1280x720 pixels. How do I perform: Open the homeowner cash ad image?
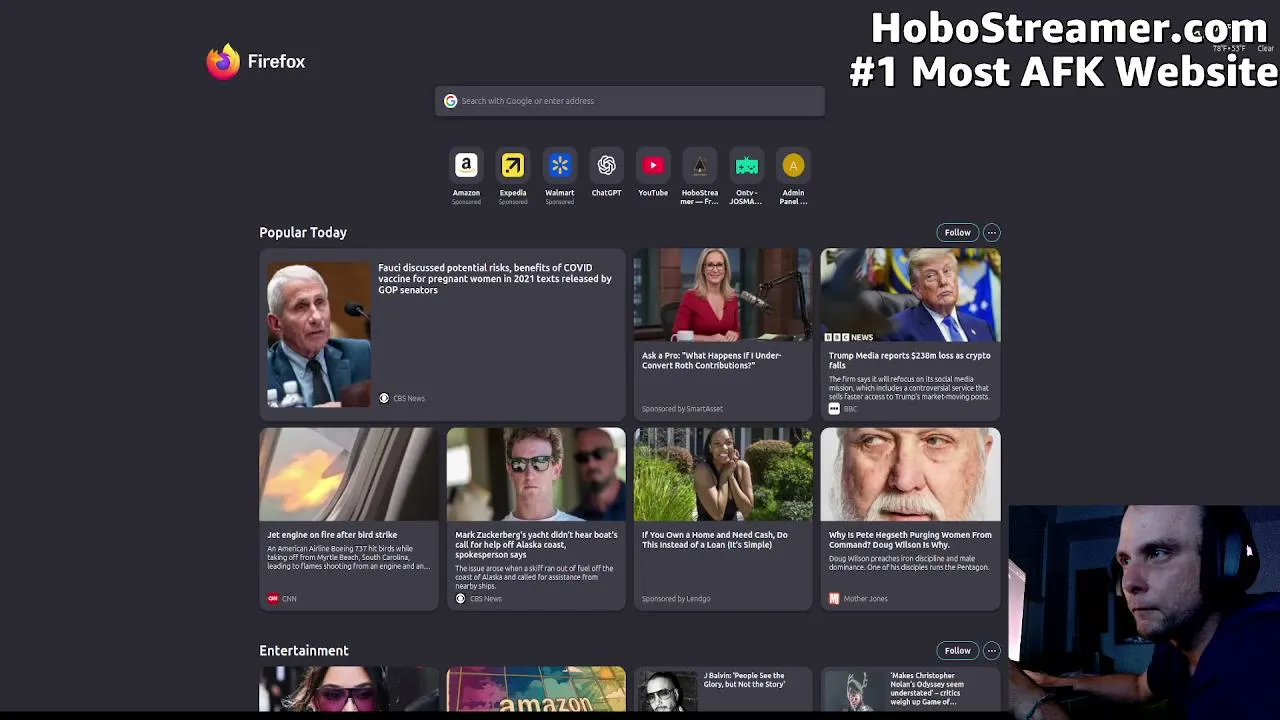(723, 475)
